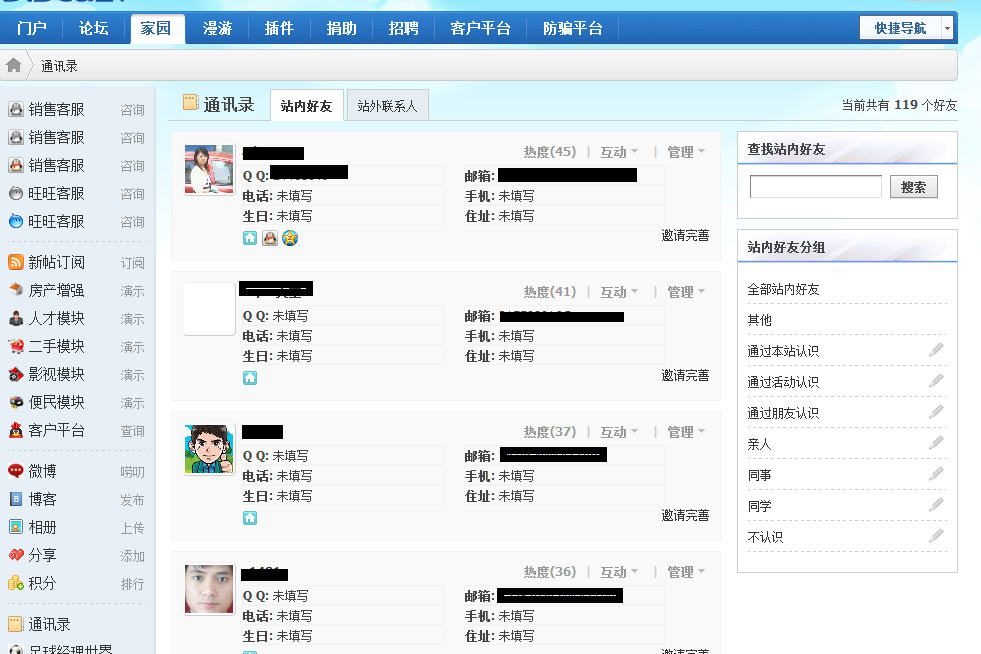This screenshot has height=654, width=981.
Task: Open the first friend's home space icon
Action: 249,237
